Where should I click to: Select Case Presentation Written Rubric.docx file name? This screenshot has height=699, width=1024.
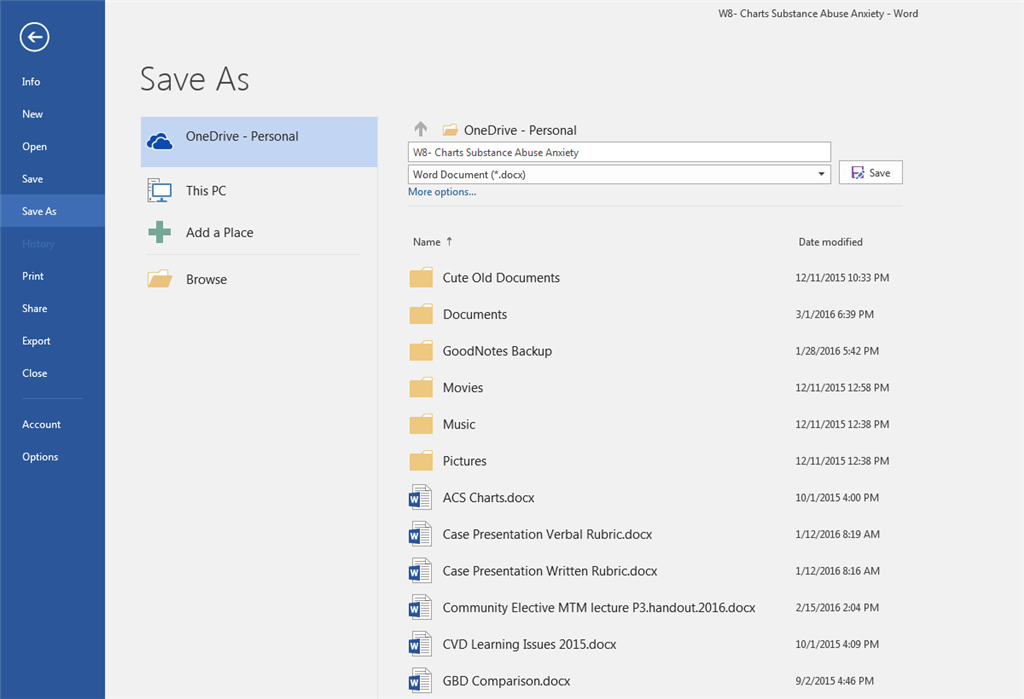tap(550, 571)
